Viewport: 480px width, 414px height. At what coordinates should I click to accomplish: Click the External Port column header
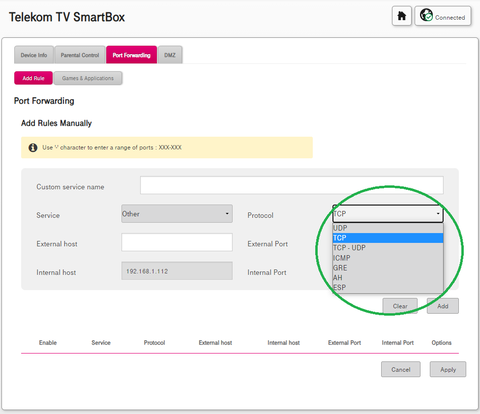click(344, 343)
